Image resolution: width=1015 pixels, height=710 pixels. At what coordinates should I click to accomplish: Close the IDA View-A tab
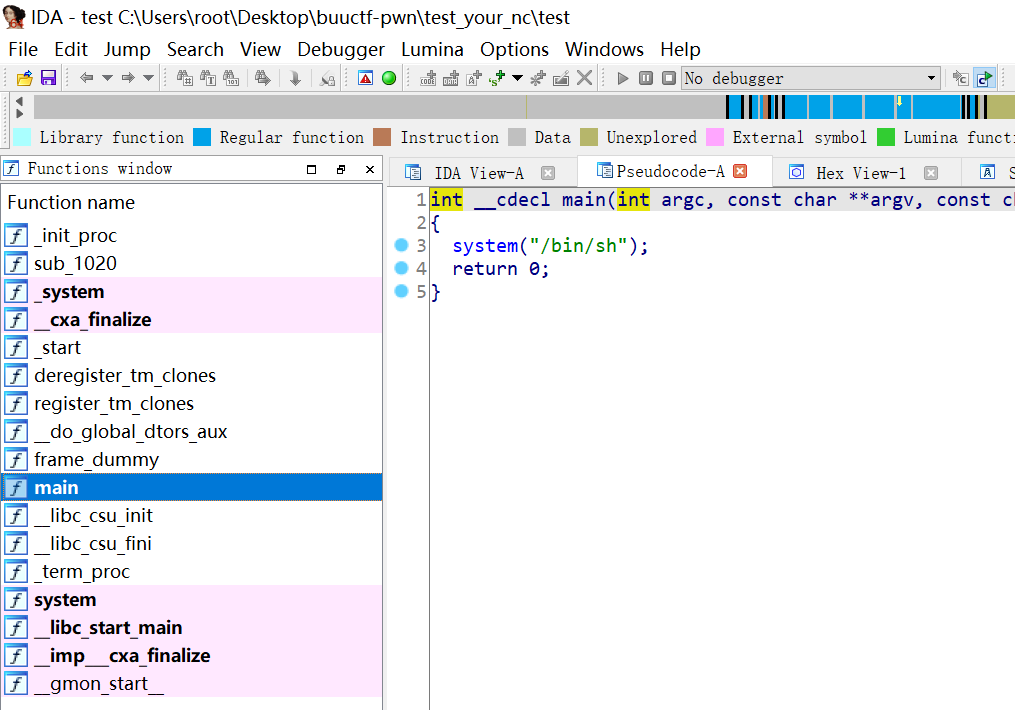pos(548,173)
